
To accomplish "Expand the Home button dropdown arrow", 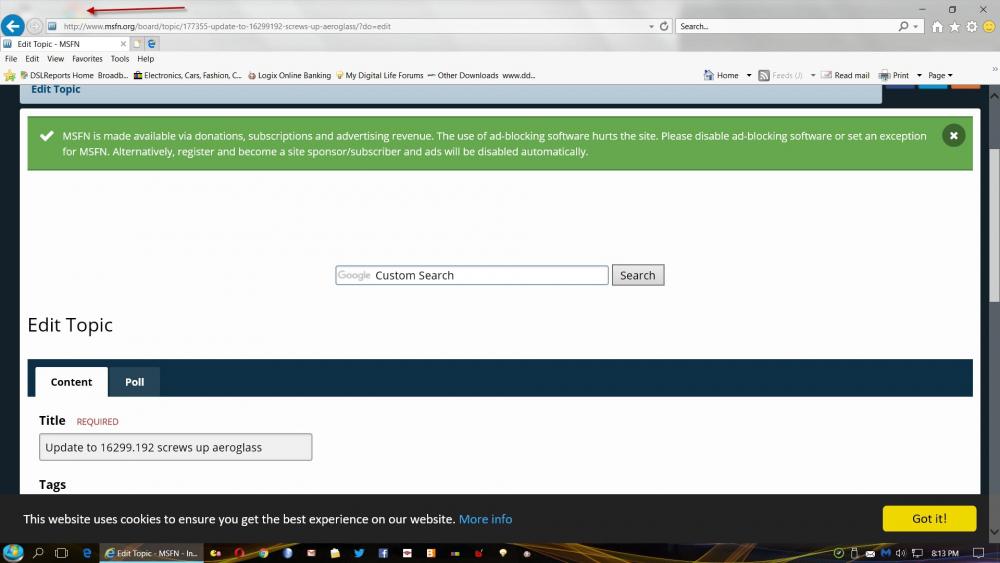I will click(x=749, y=75).
